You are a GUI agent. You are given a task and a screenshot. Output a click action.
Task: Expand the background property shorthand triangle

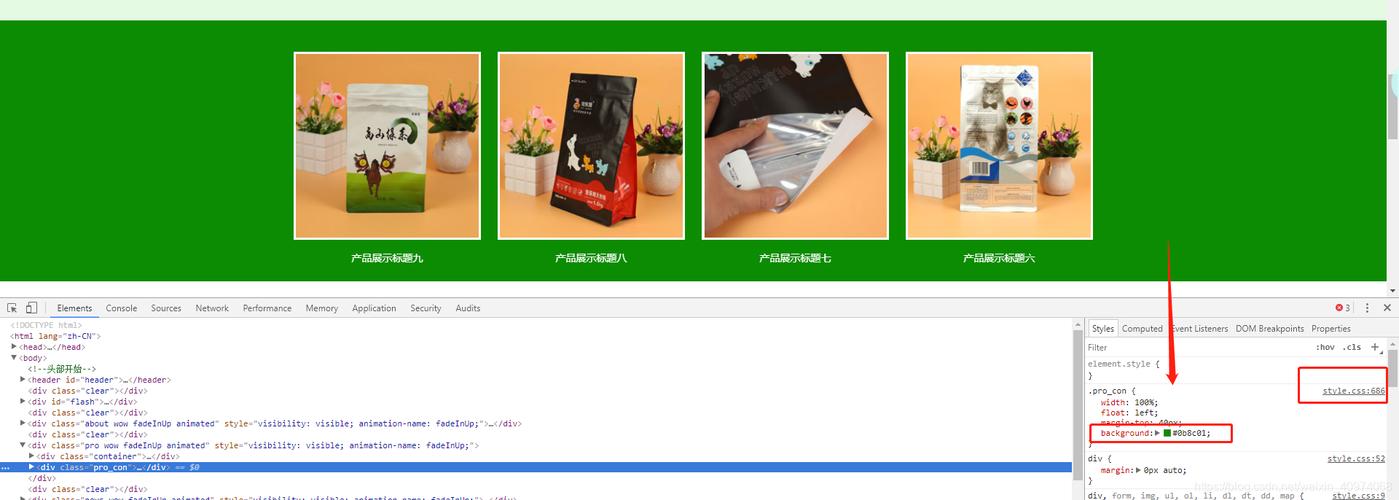[x=1157, y=434]
